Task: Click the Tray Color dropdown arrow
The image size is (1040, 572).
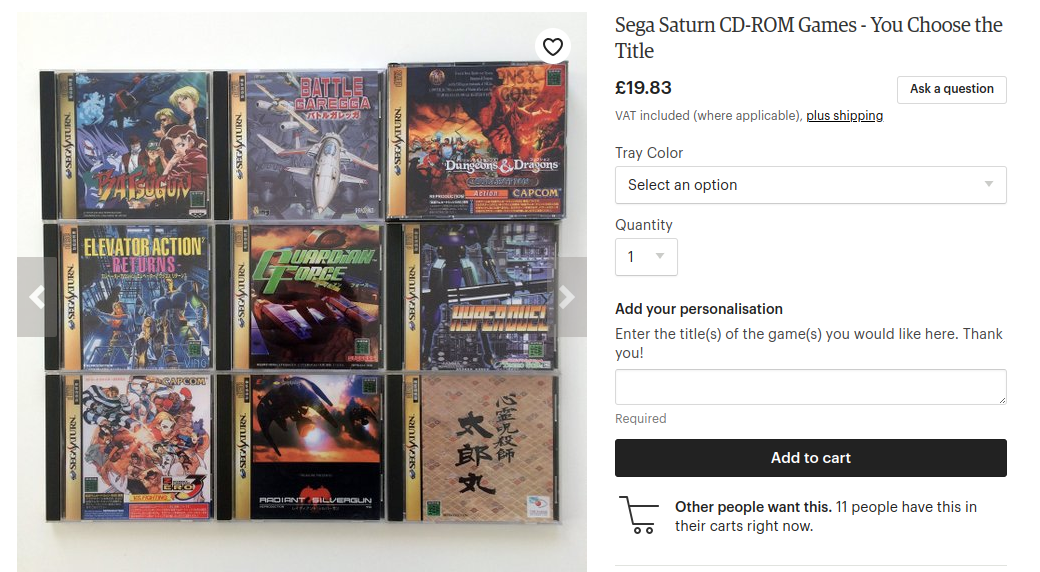Action: (989, 185)
